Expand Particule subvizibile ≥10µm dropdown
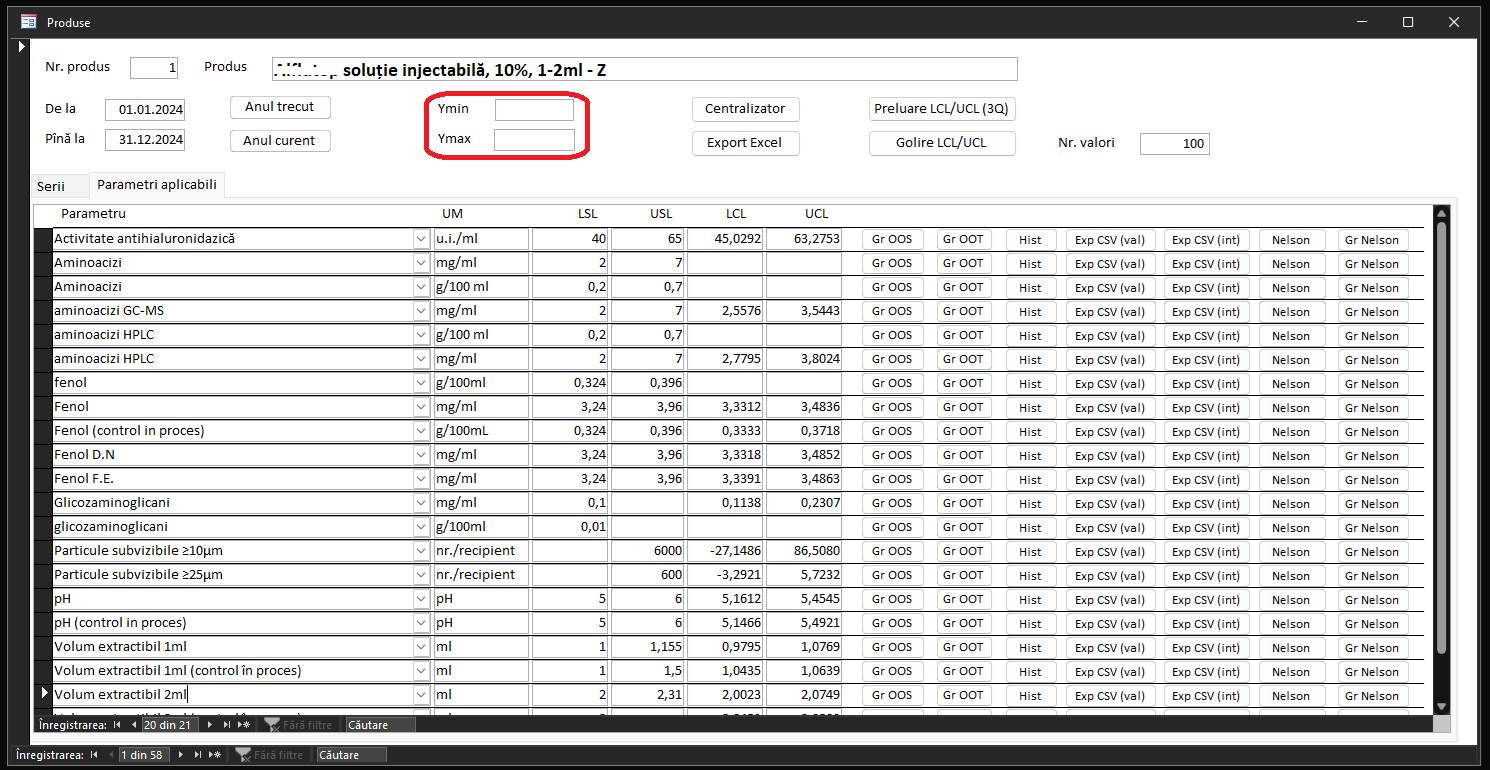The width and height of the screenshot is (1490, 770). [421, 551]
